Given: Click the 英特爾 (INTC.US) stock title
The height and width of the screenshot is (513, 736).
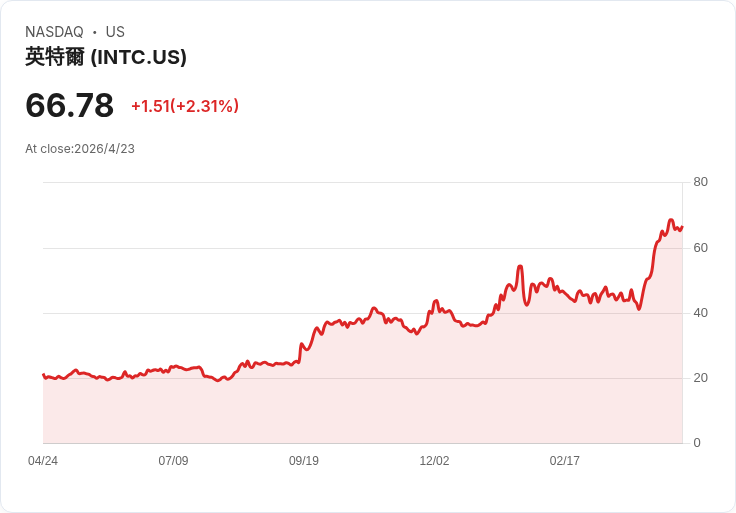Looking at the screenshot, I should (x=106, y=57).
